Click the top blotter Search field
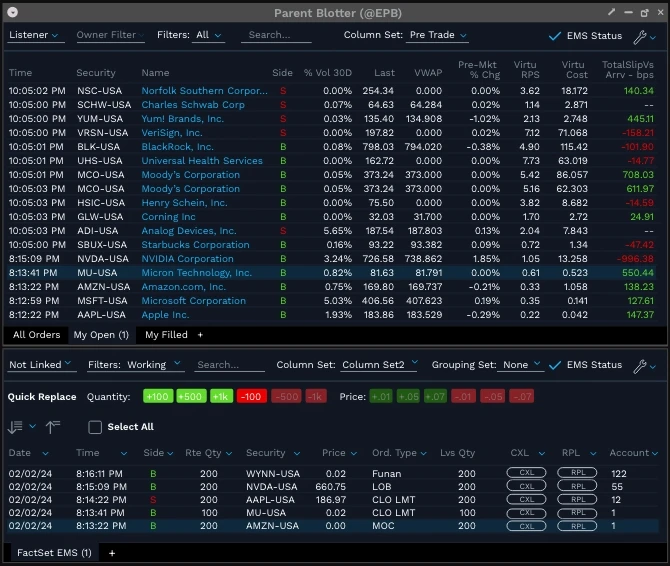Screen dimensions: 670x566 click(276, 35)
